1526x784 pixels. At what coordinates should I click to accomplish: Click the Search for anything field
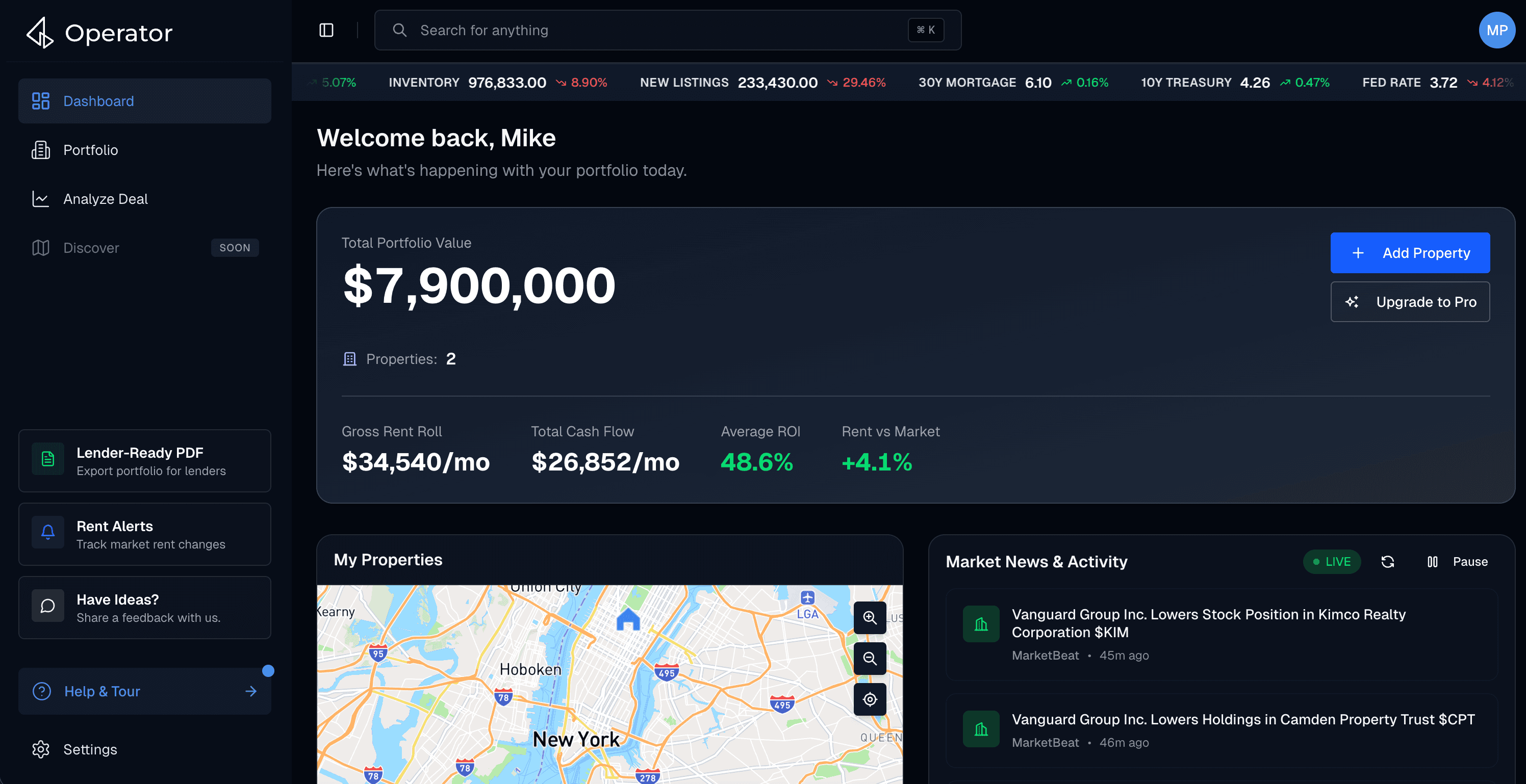click(x=652, y=30)
